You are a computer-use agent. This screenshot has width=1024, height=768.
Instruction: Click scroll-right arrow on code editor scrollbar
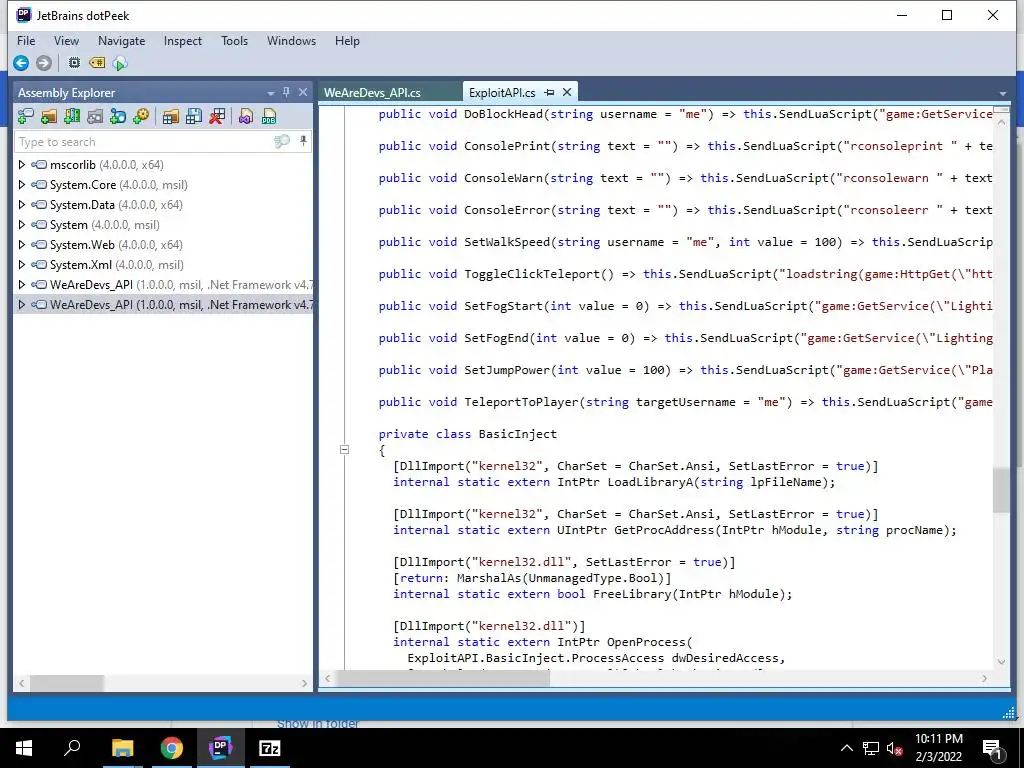[984, 679]
